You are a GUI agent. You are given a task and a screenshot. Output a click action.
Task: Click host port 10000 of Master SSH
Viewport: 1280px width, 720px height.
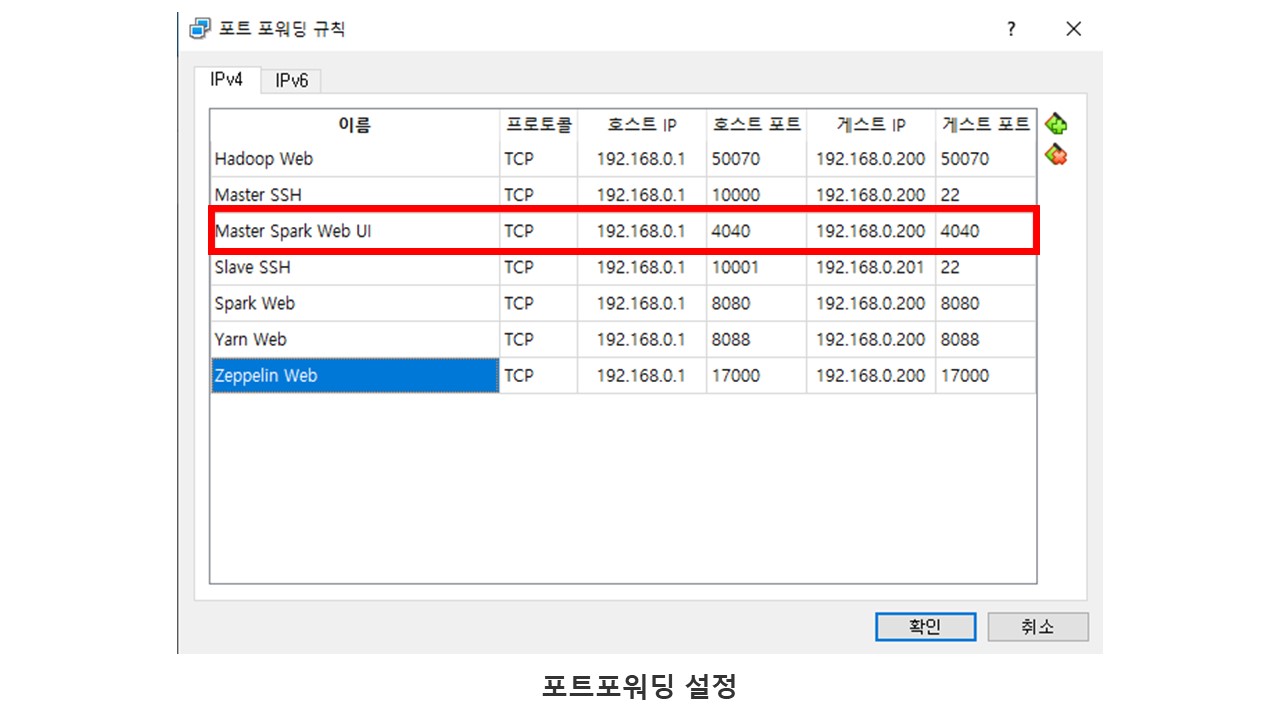point(757,195)
